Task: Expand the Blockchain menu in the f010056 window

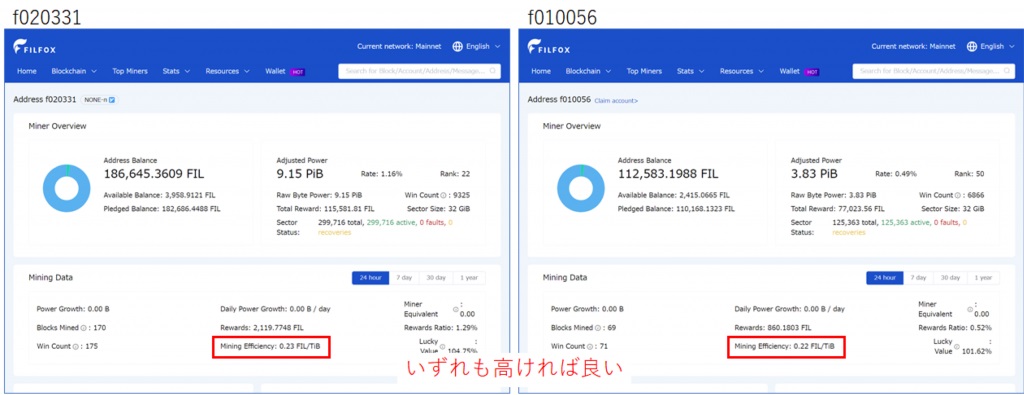Action: 588,71
